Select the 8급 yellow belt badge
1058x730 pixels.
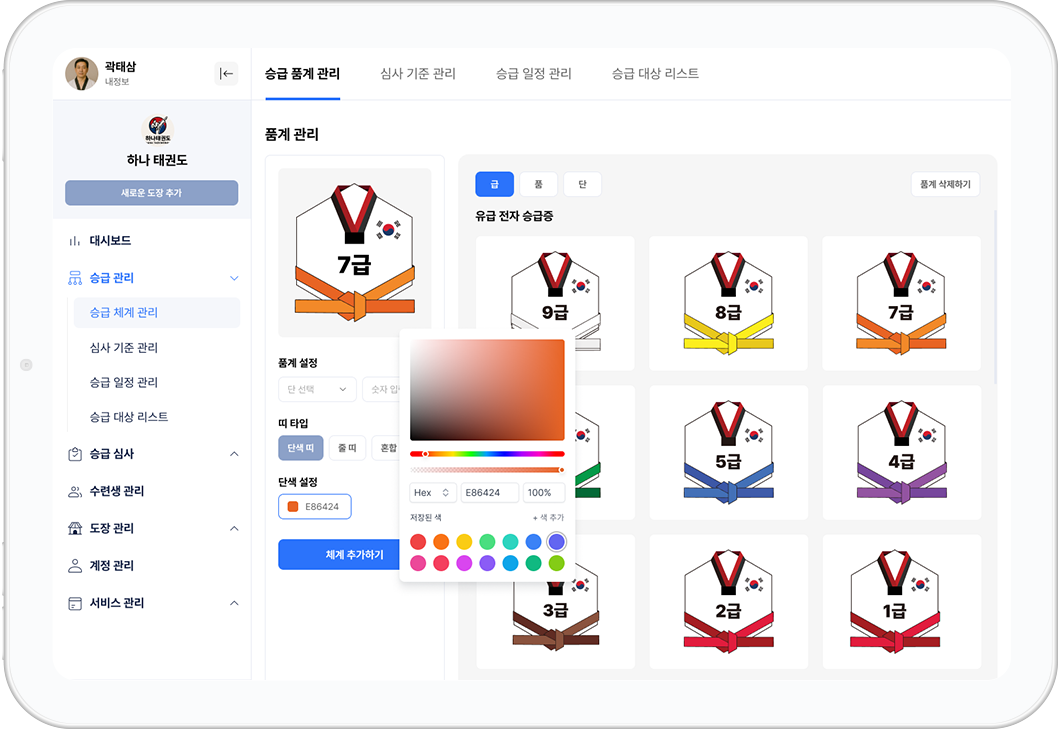click(x=728, y=303)
